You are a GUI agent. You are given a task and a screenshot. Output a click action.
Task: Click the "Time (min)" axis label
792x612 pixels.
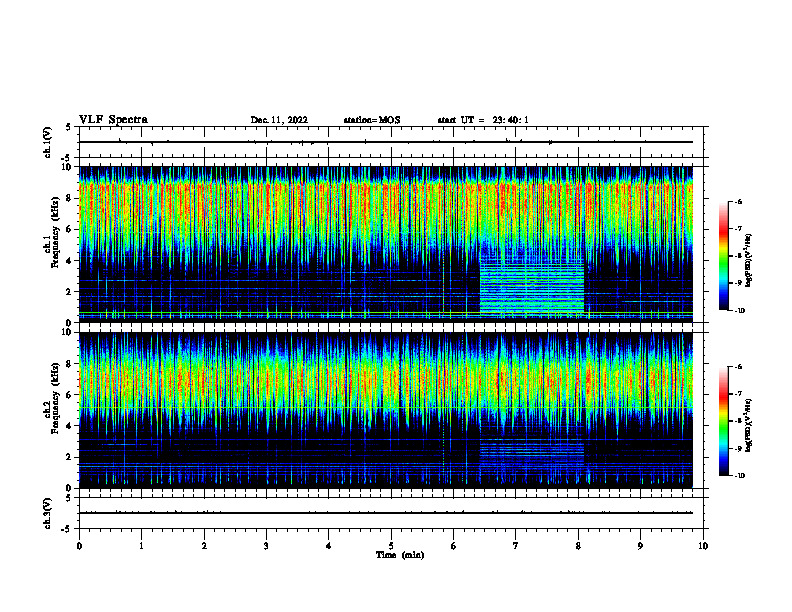point(400,555)
